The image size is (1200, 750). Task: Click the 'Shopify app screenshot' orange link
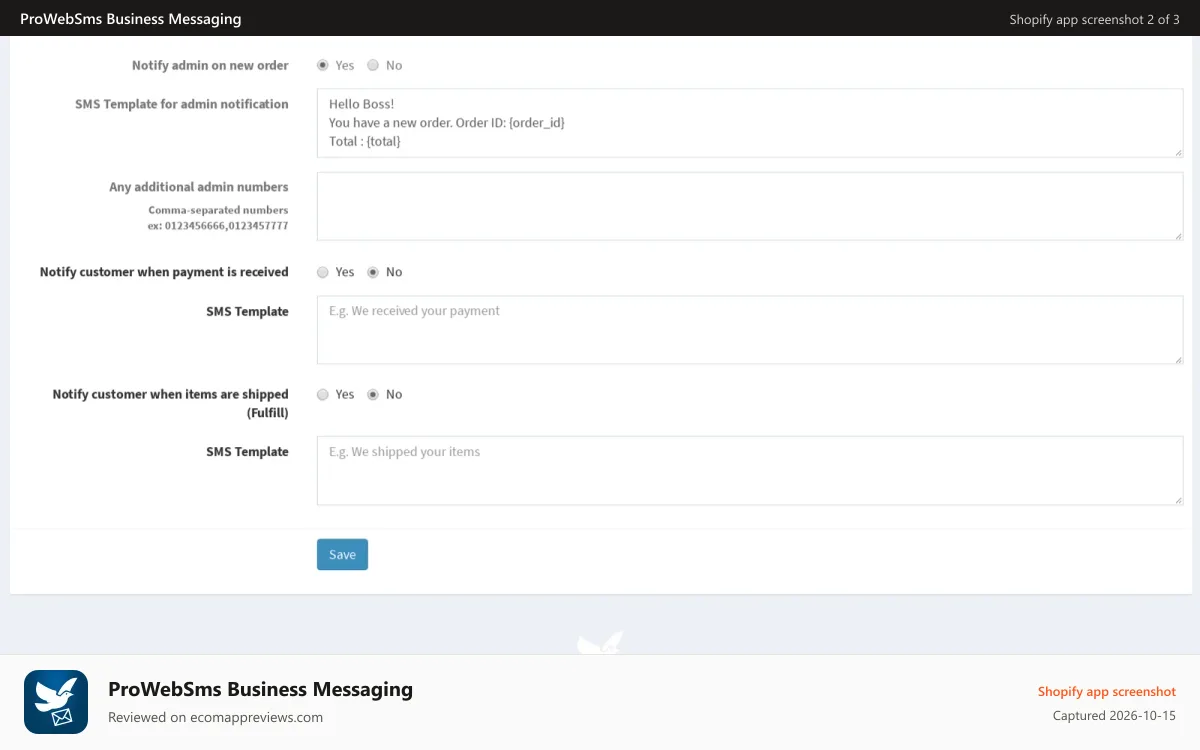point(1107,692)
